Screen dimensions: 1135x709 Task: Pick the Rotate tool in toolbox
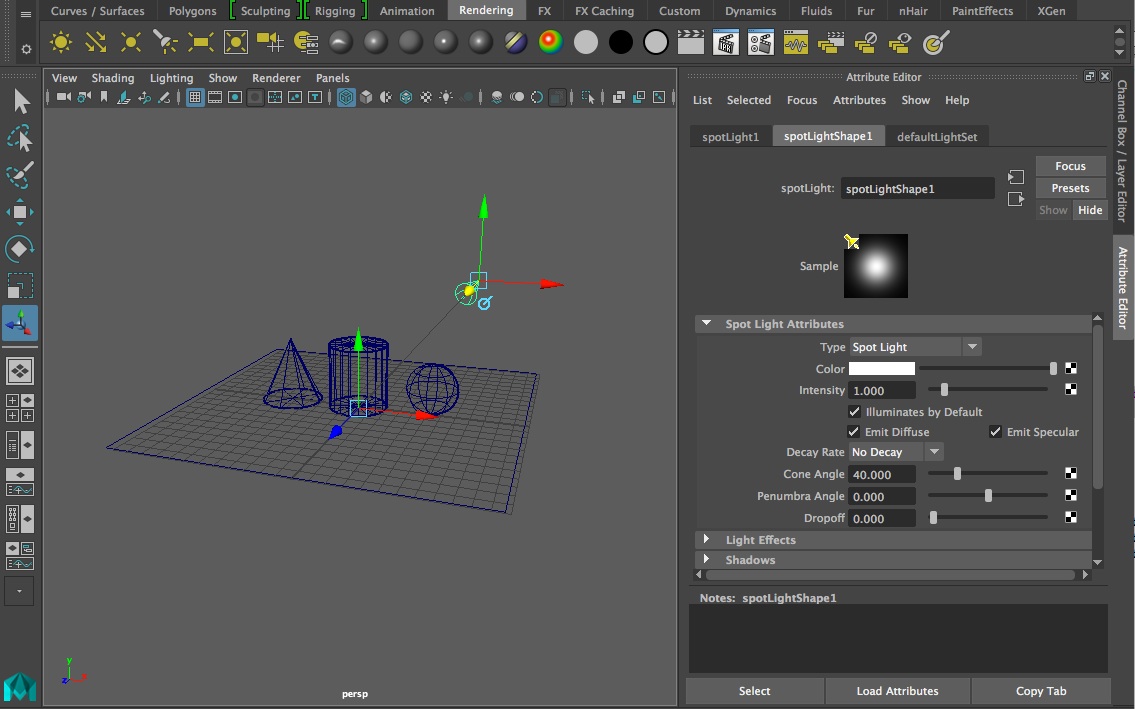coord(19,249)
